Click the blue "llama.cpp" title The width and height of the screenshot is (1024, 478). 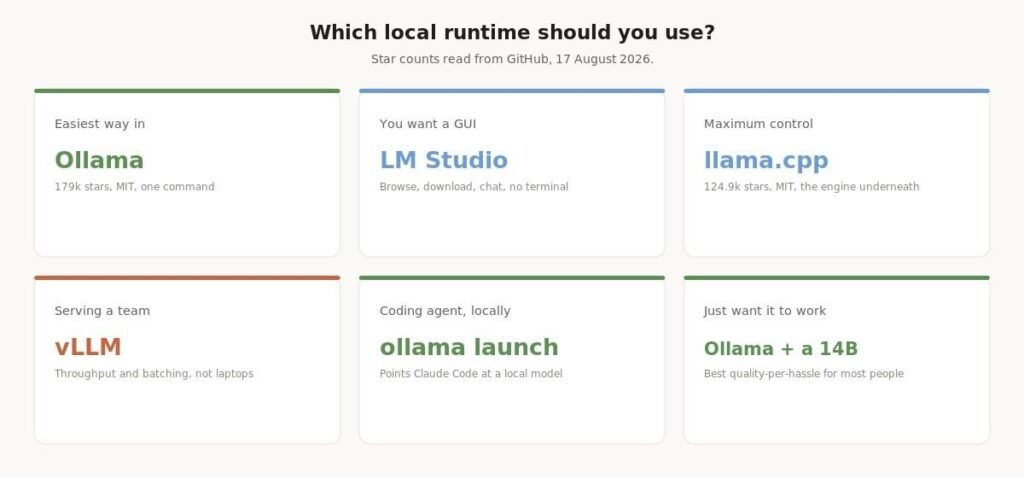pos(766,161)
